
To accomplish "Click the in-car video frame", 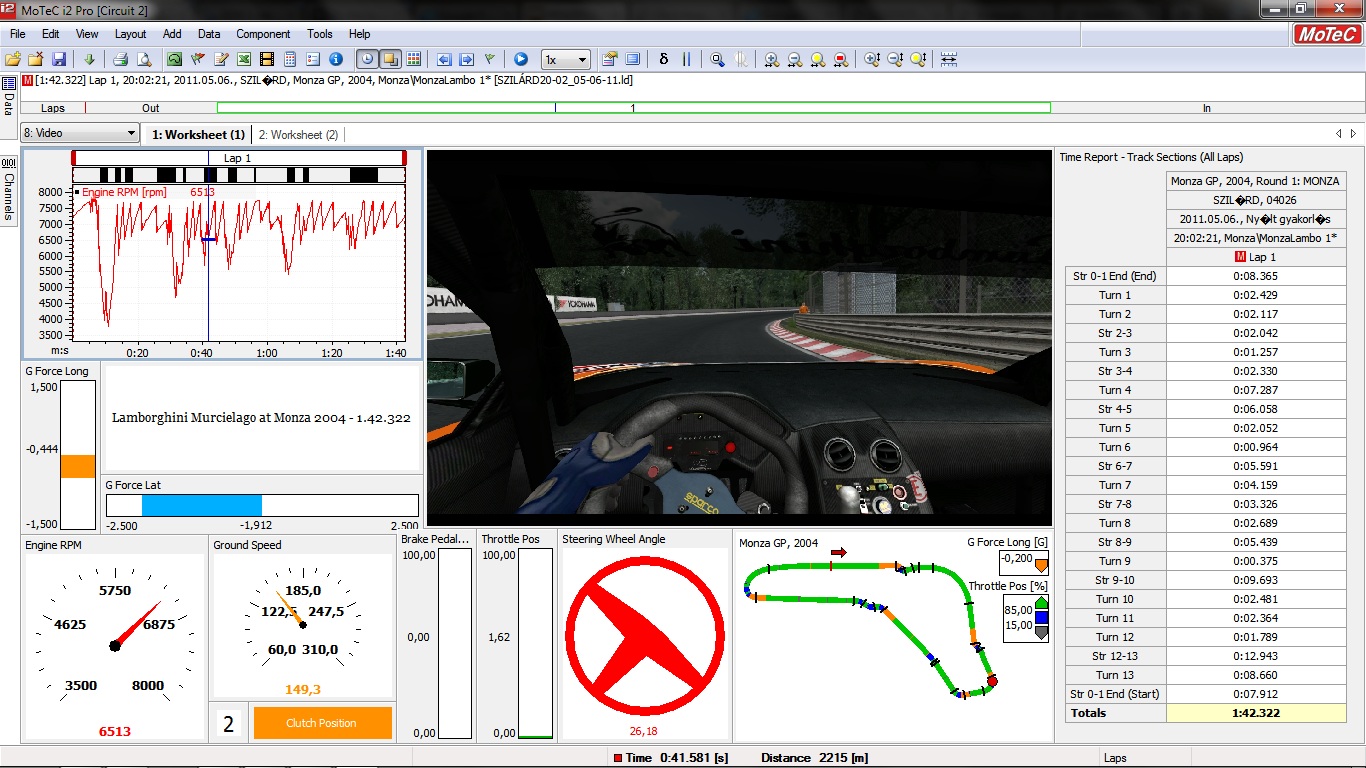I will [x=739, y=338].
